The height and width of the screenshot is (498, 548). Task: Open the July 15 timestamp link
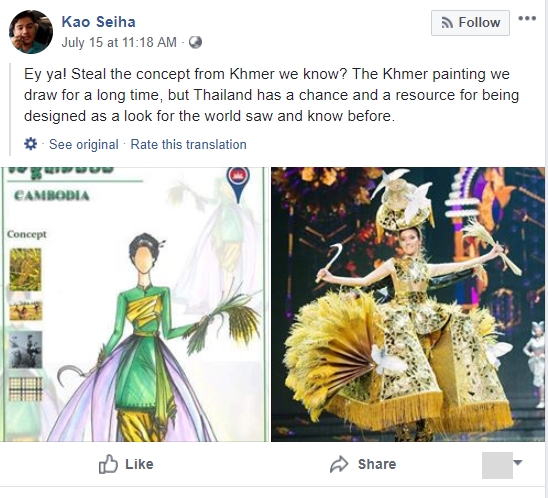point(119,43)
